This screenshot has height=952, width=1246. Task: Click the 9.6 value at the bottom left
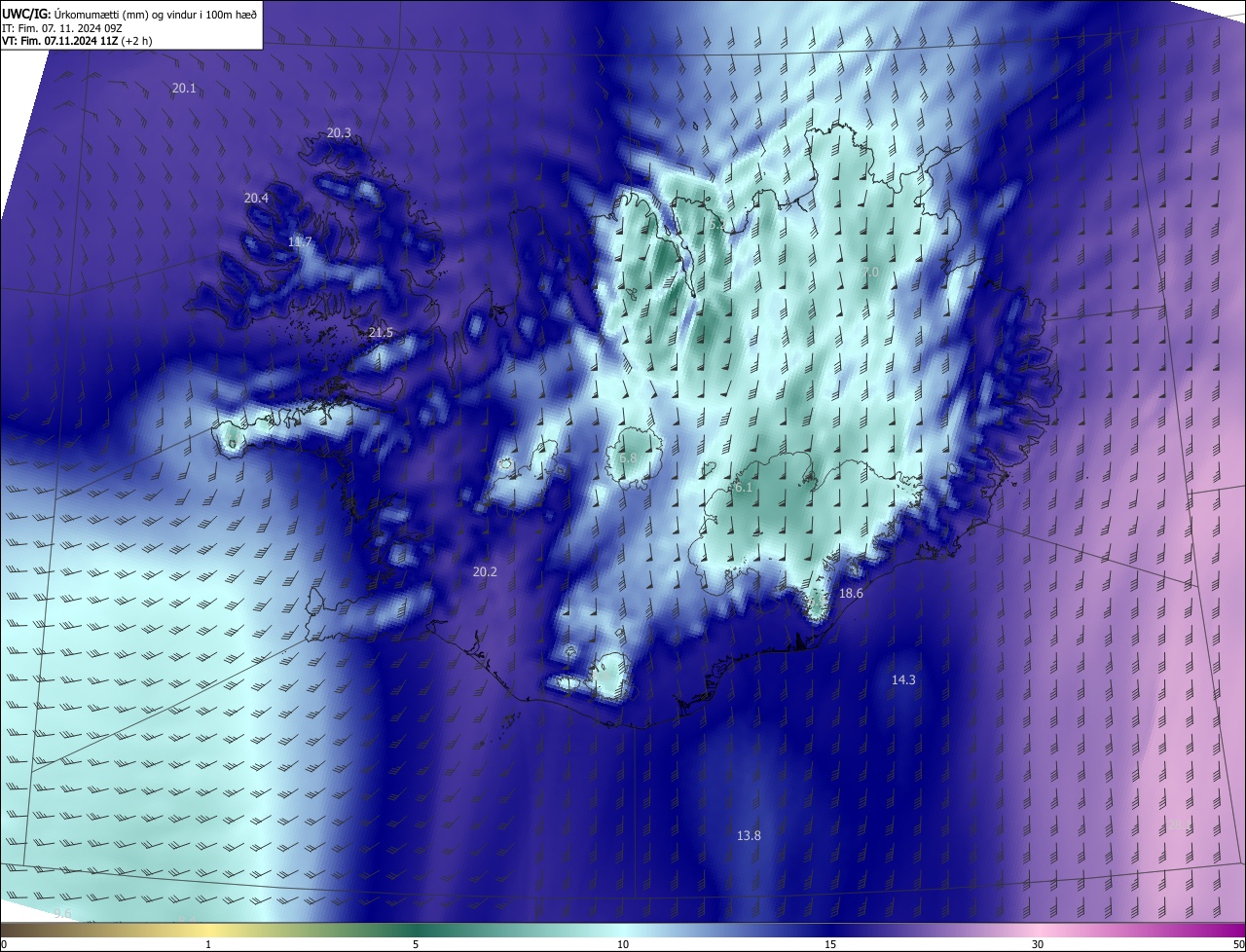coord(63,913)
